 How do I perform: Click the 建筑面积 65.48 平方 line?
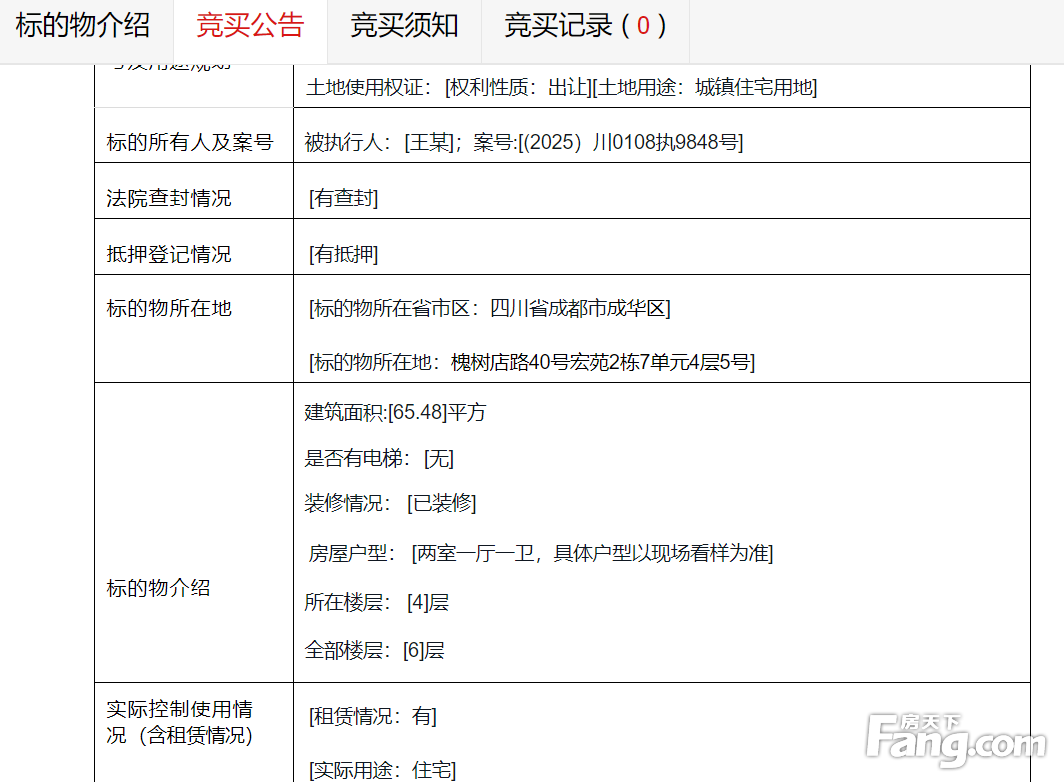pos(395,412)
